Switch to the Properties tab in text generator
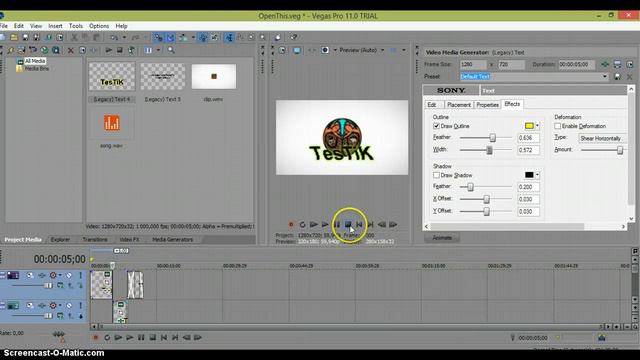 point(487,105)
